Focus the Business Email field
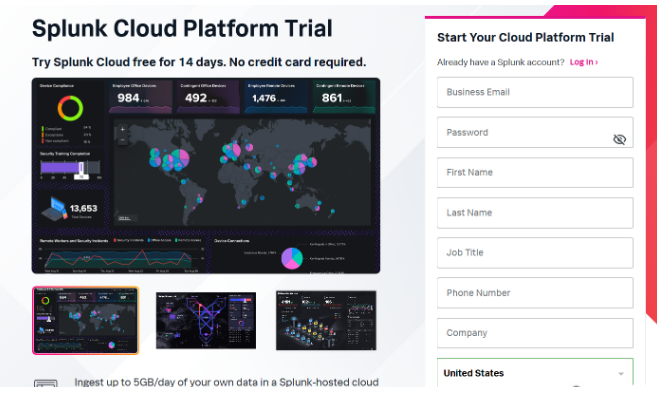 (x=535, y=92)
